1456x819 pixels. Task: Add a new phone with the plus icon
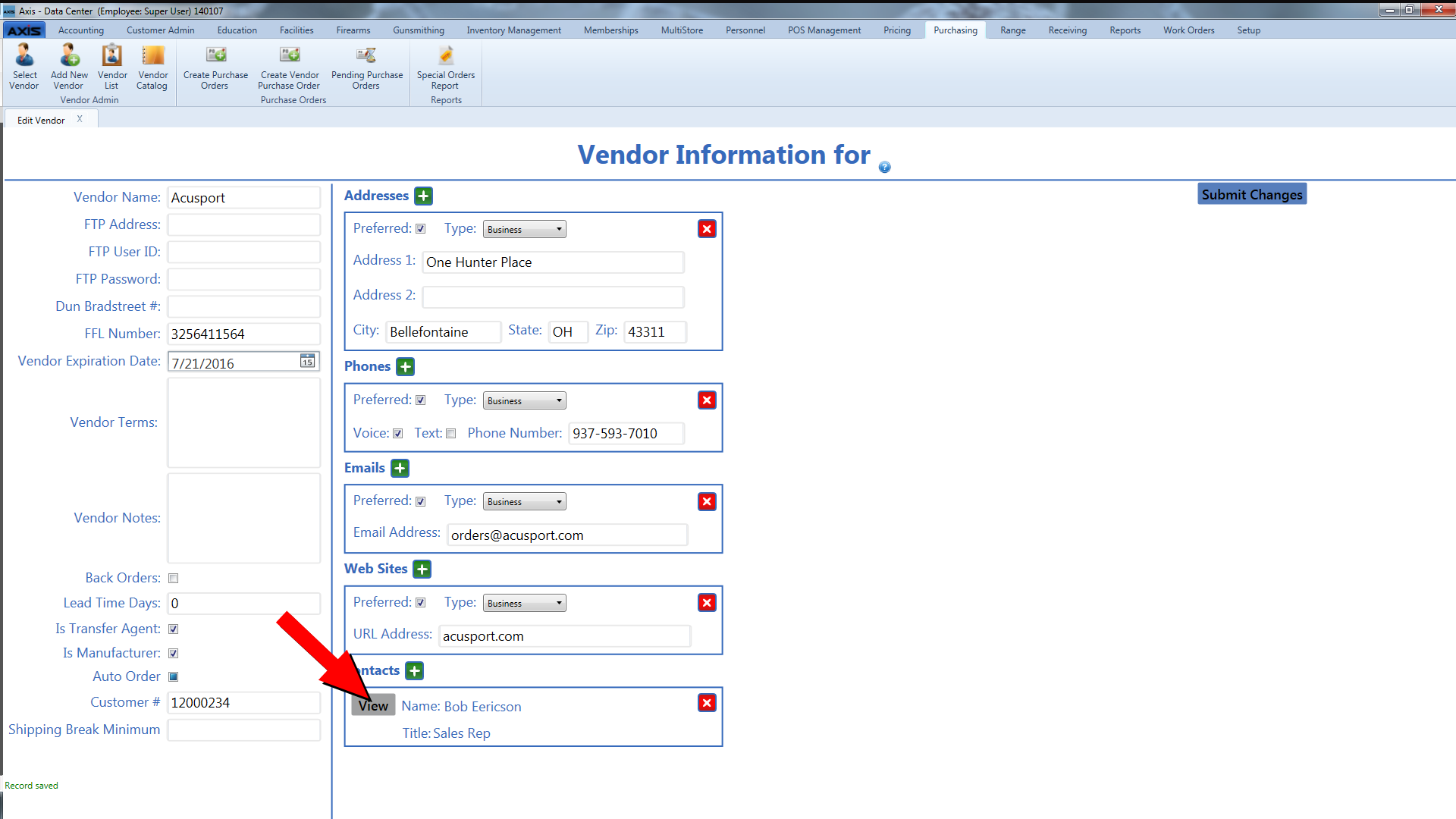pyautogui.click(x=406, y=367)
